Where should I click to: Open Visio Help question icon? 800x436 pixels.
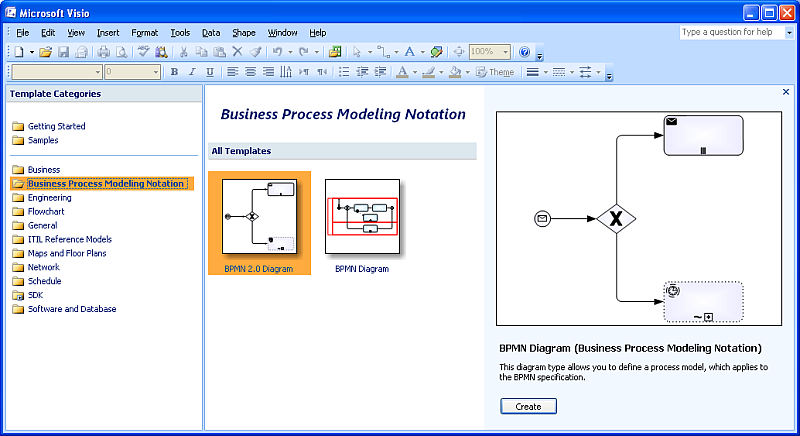tap(524, 52)
